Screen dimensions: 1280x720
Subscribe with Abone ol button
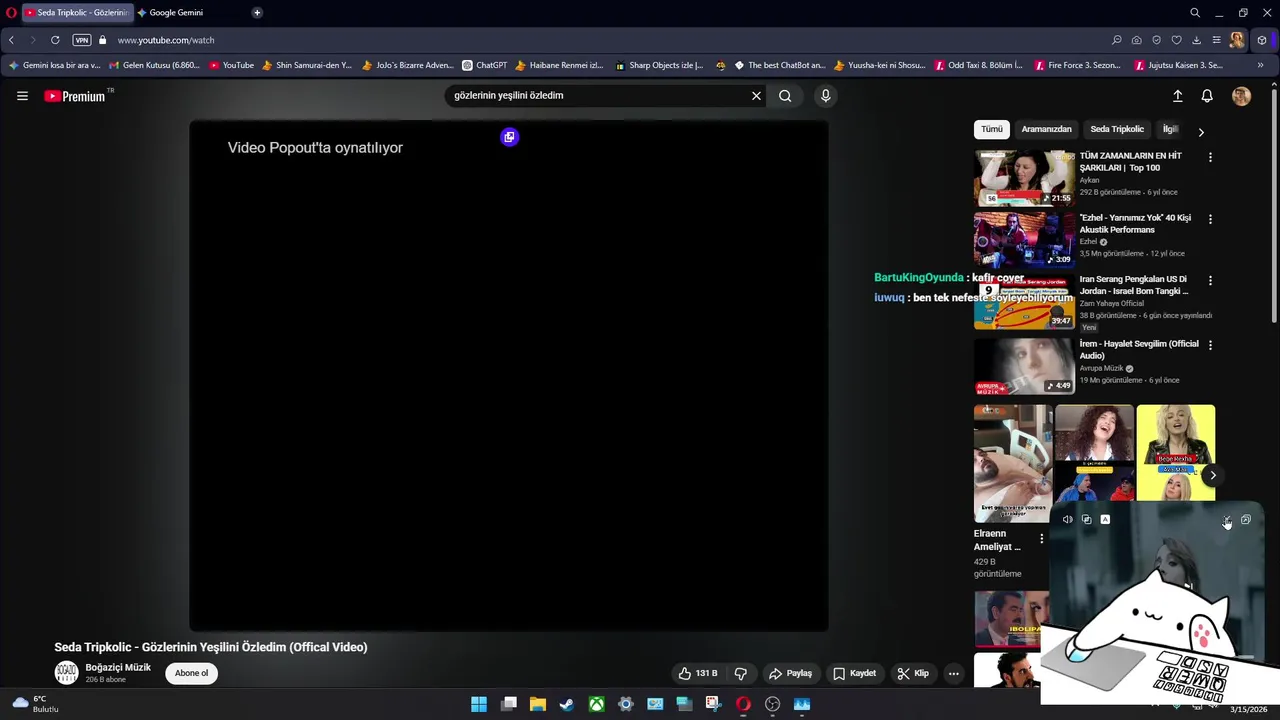192,673
